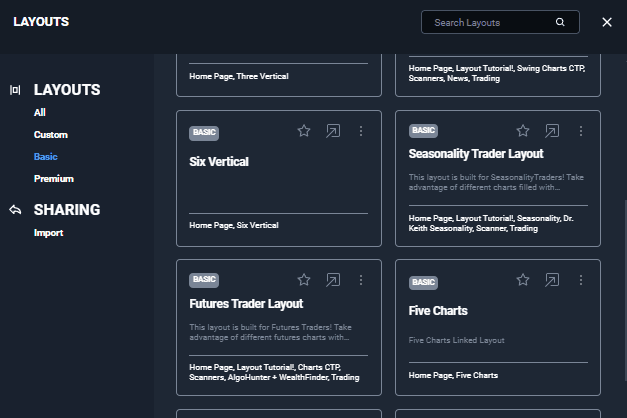
Task: Select the Six Vertical layout title
Action: (x=219, y=162)
